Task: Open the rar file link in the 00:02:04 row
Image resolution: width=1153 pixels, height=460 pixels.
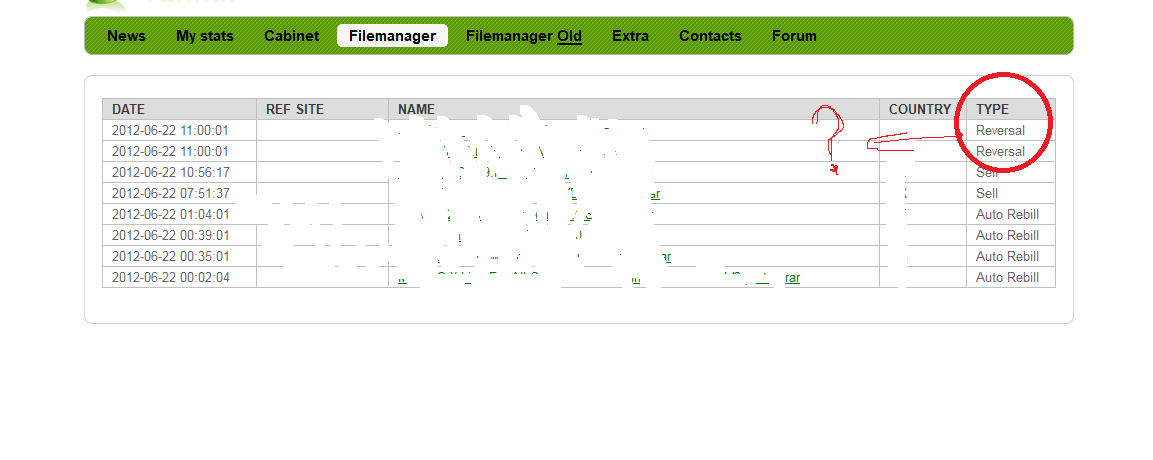Action: point(792,278)
